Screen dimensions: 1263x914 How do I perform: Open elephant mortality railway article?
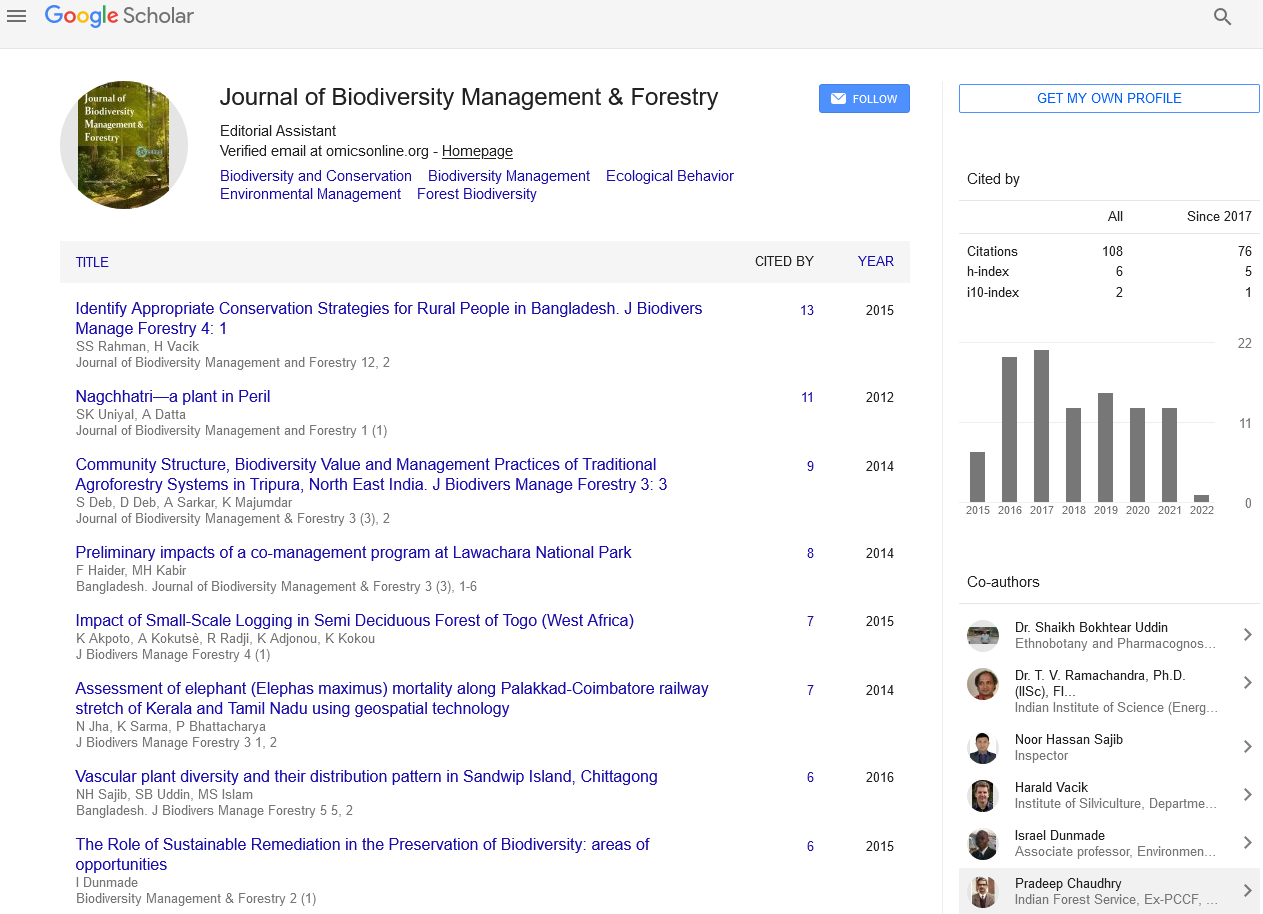(392, 698)
